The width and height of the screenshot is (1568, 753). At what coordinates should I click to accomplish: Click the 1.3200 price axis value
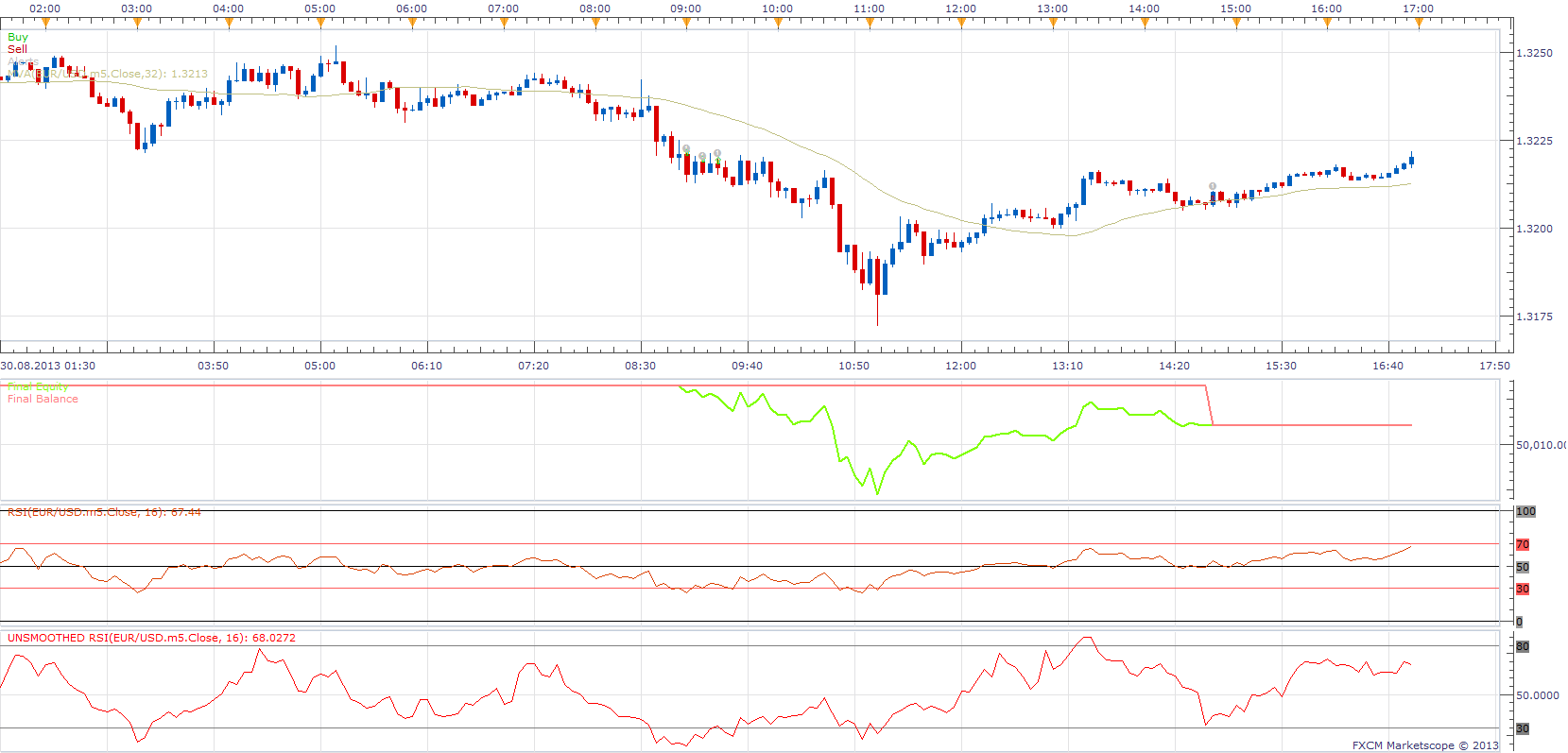1534,229
